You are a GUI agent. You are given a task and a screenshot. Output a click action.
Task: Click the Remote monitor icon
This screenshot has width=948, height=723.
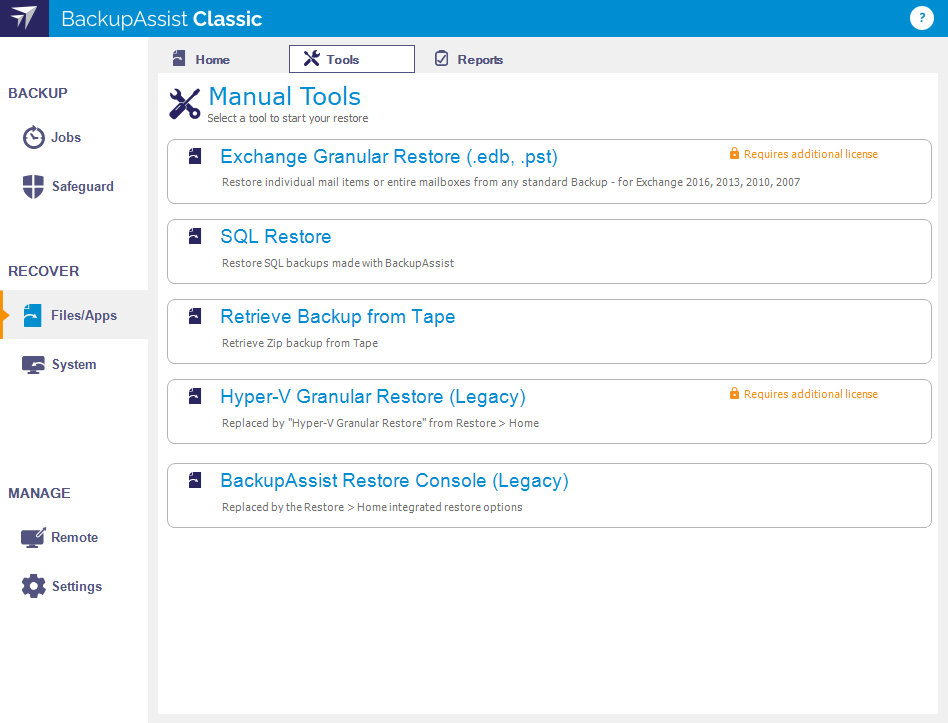coord(33,537)
